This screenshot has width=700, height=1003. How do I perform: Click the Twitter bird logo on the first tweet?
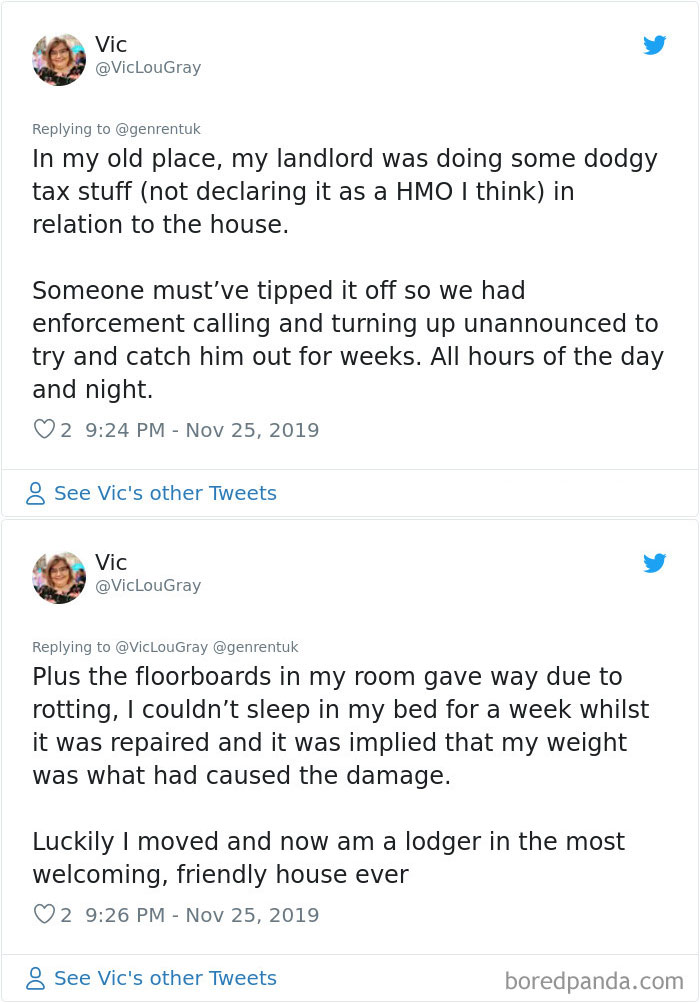(x=655, y=45)
